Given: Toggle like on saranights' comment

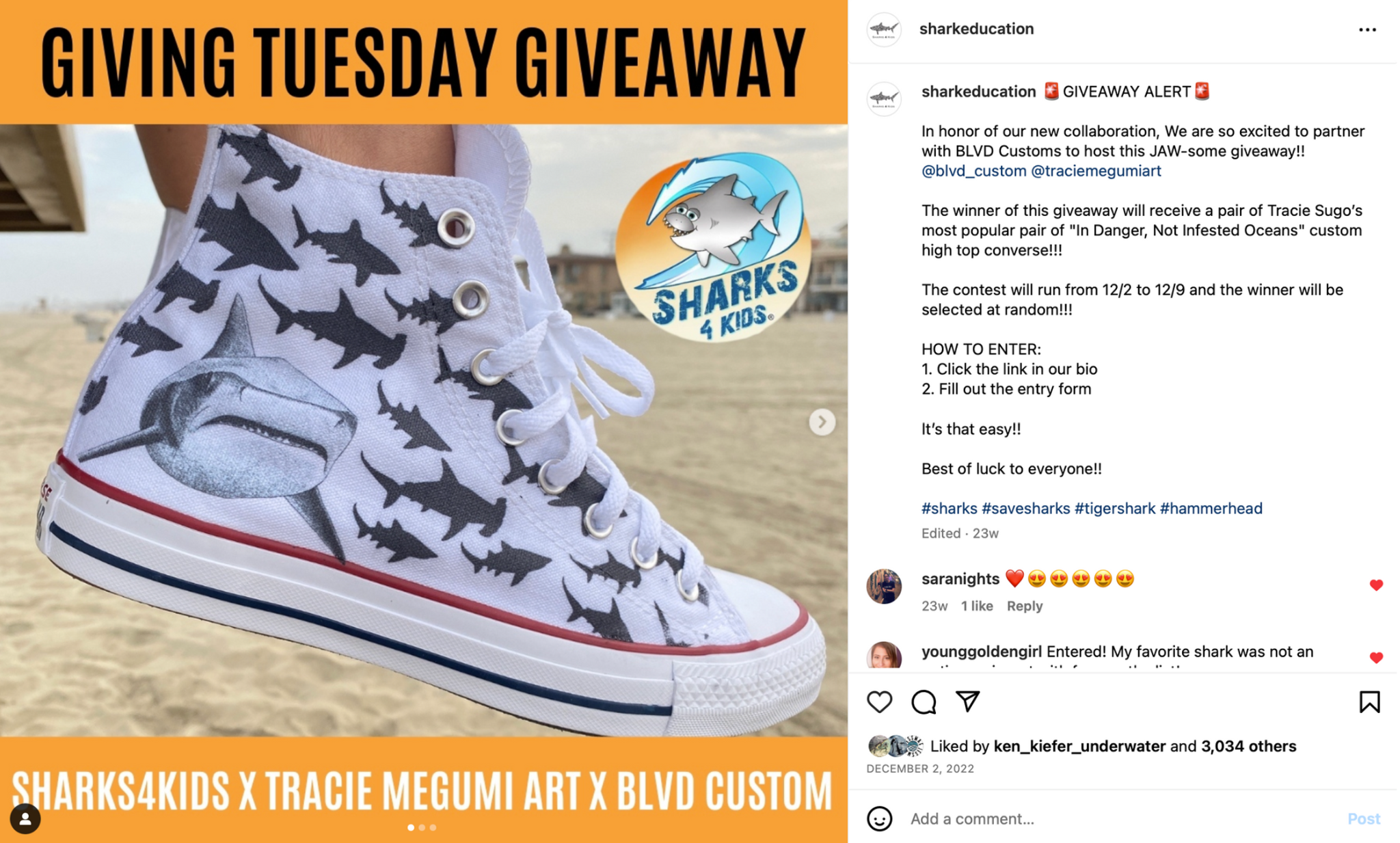Looking at the screenshot, I should coord(1376,585).
